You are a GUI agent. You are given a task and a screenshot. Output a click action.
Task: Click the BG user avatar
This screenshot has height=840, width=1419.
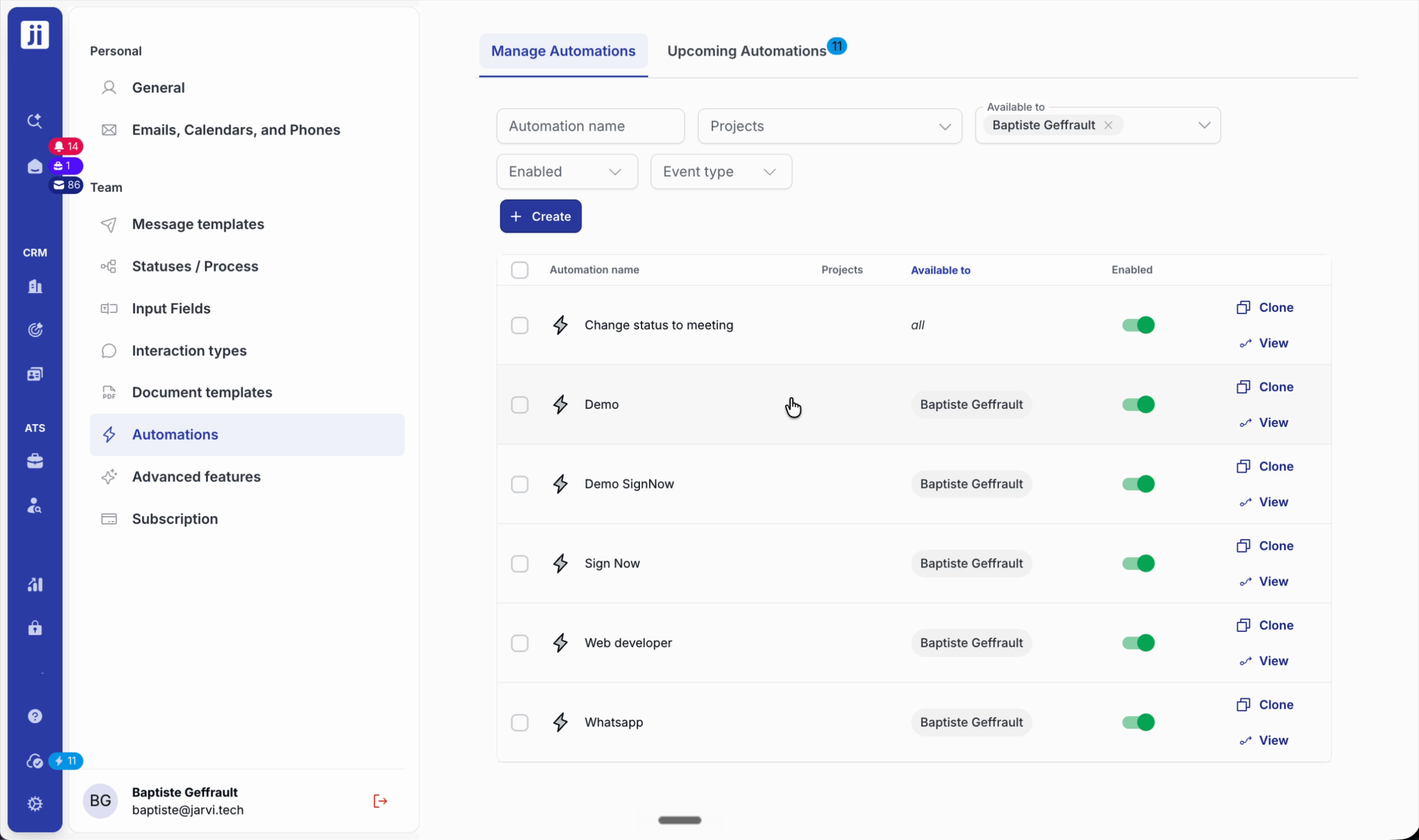point(100,801)
